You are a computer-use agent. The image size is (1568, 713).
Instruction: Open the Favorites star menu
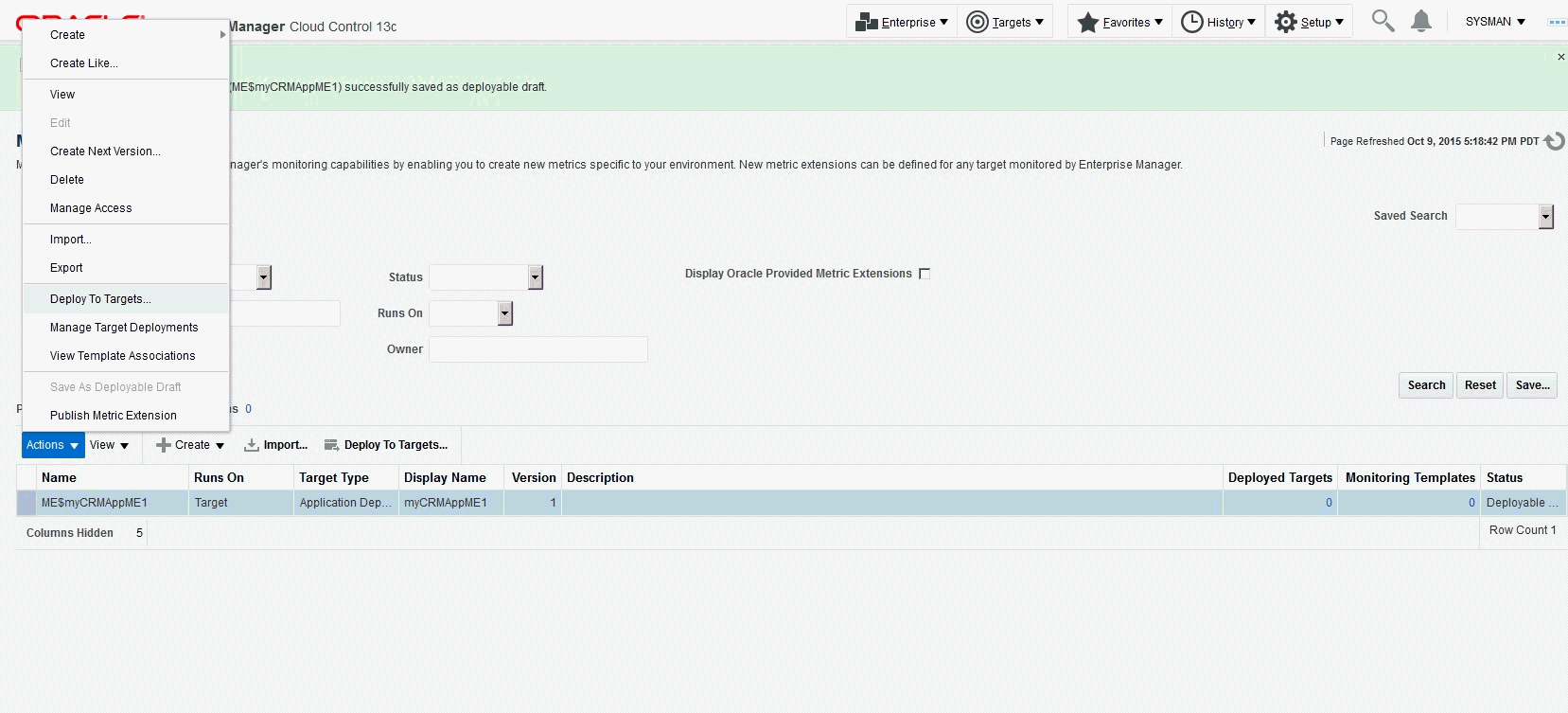coord(1119,22)
